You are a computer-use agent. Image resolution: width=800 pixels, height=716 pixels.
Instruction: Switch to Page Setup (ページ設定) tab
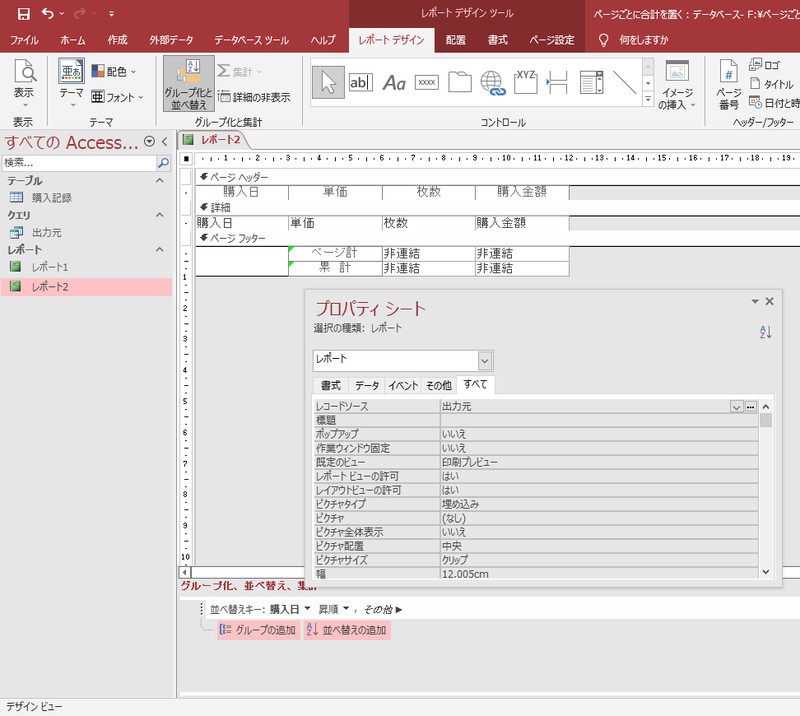552,40
